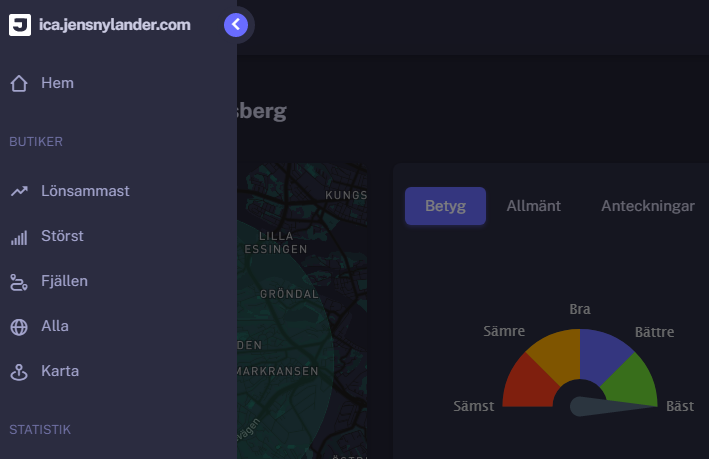
Task: Click the Bättre gauge label
Action: tap(654, 332)
